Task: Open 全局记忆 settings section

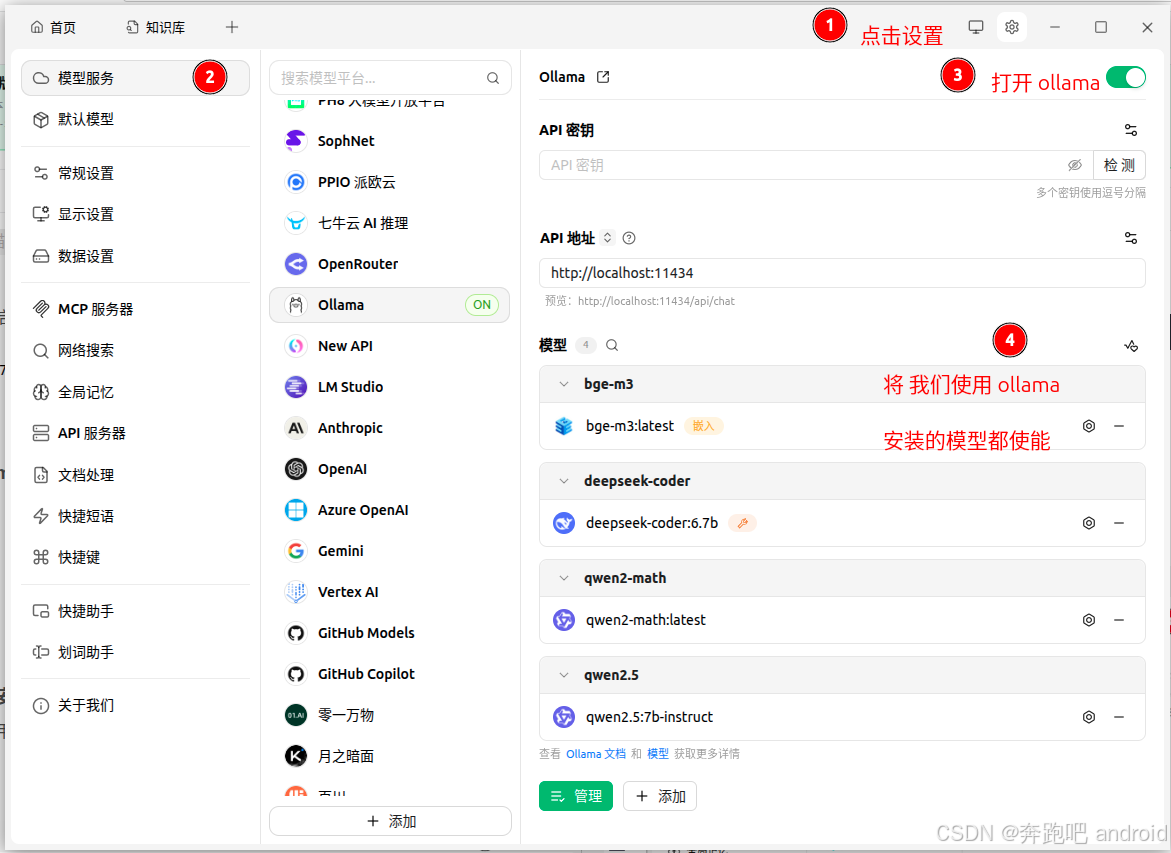Action: tap(135, 392)
